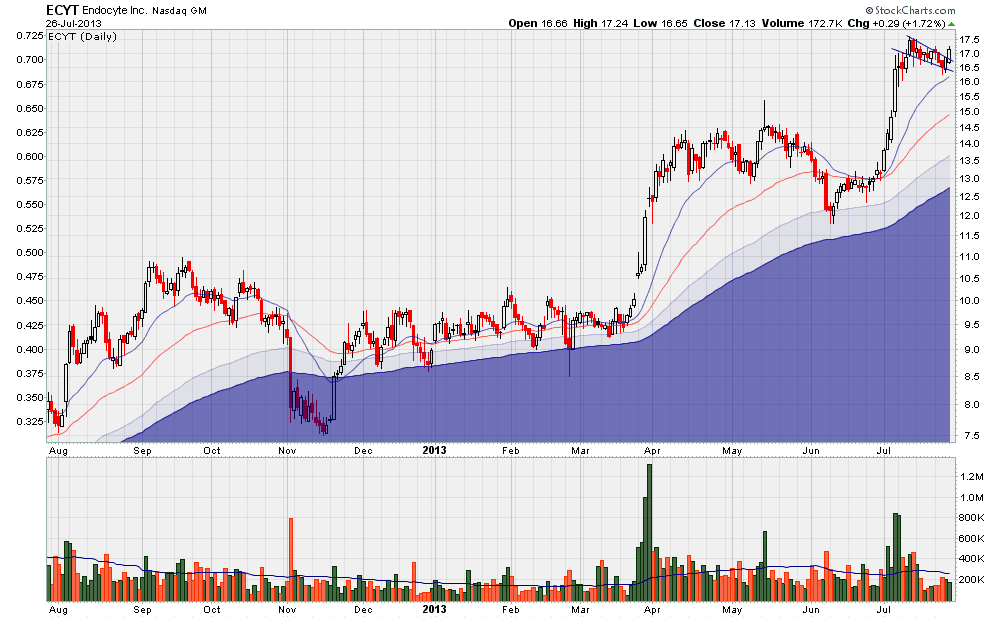Click the 15.0 price label on right axis
This screenshot has height=618, width=1000.
[x=969, y=112]
